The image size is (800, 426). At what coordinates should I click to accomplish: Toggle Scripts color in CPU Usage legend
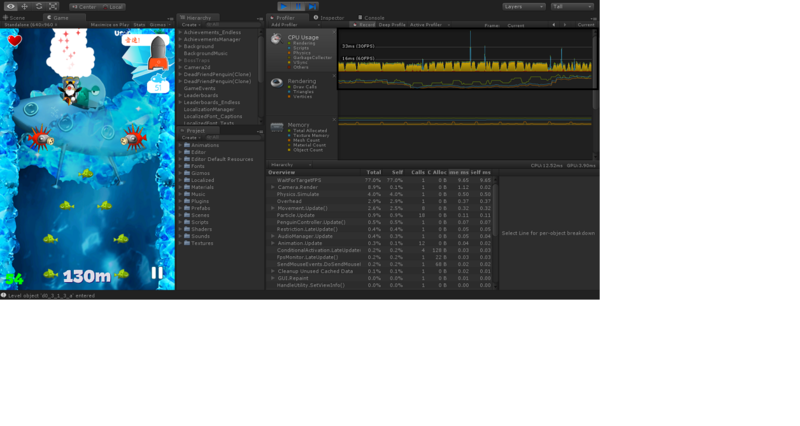(289, 48)
